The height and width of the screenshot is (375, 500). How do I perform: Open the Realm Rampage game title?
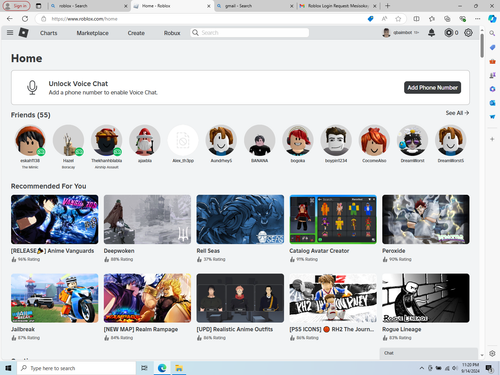[x=141, y=329]
